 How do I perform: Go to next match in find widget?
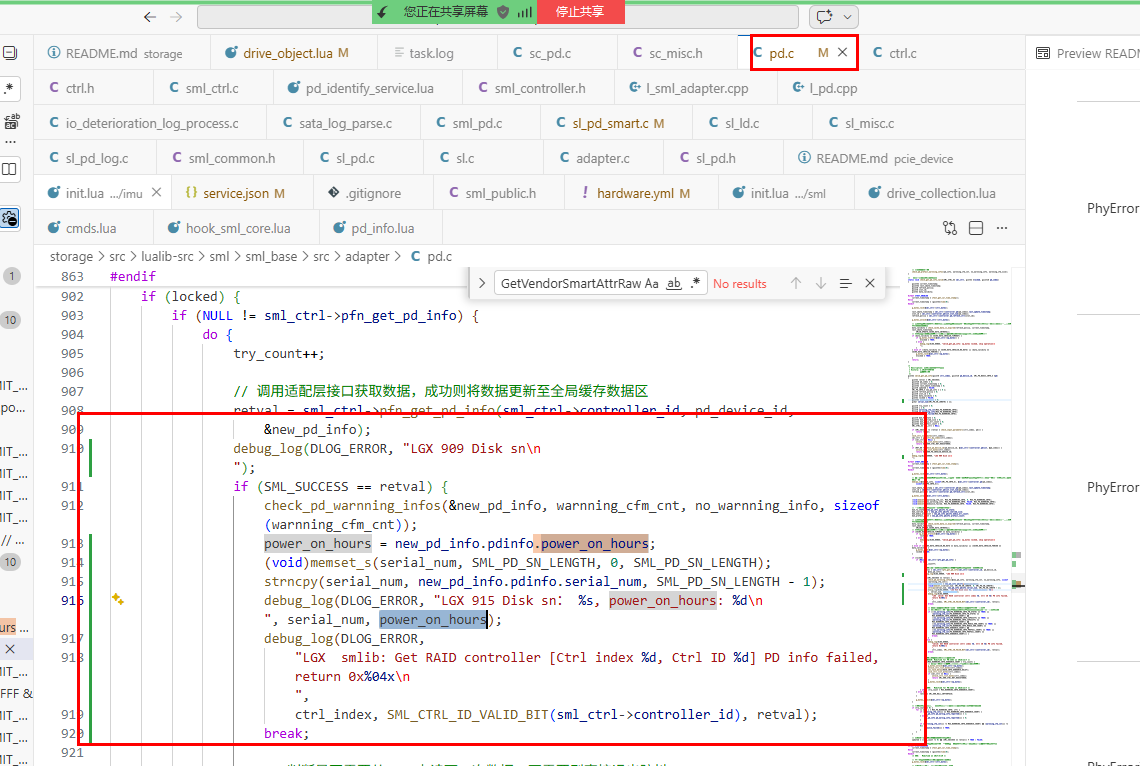point(821,283)
